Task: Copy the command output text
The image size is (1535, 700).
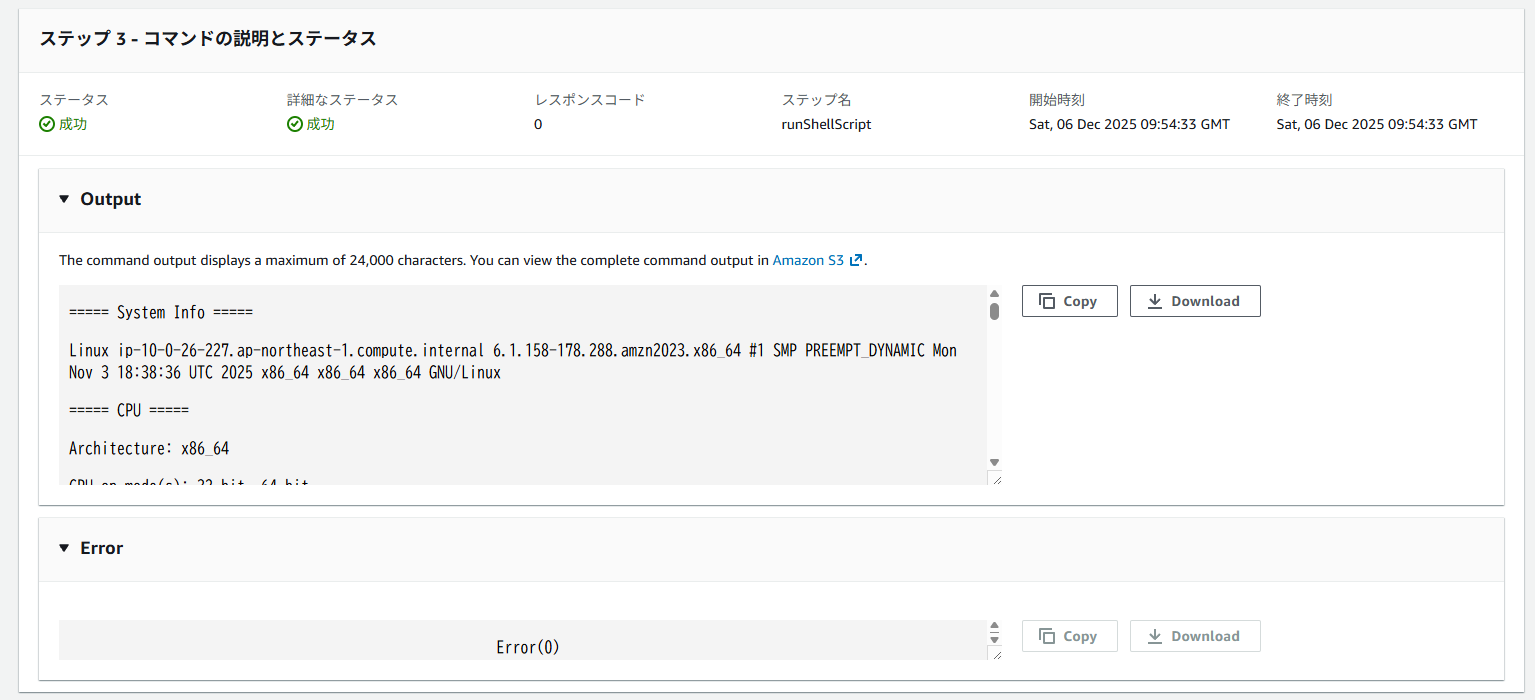Action: (x=1069, y=301)
